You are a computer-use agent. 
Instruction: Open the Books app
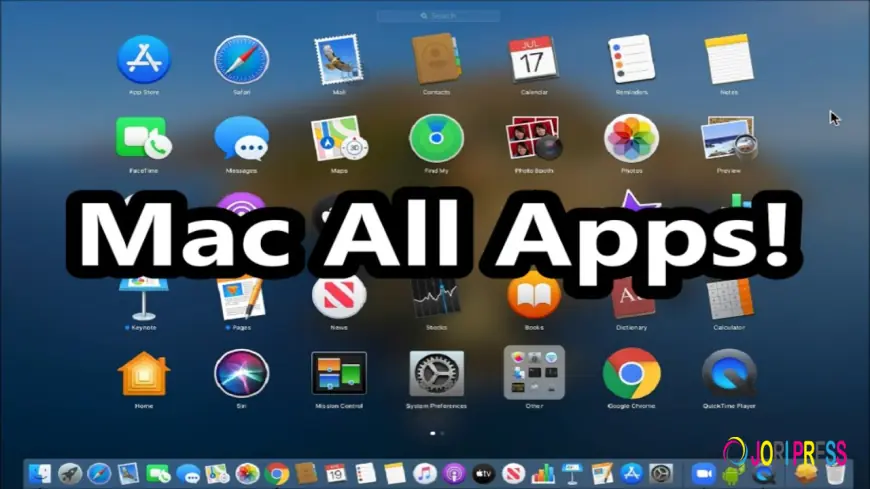click(x=534, y=296)
